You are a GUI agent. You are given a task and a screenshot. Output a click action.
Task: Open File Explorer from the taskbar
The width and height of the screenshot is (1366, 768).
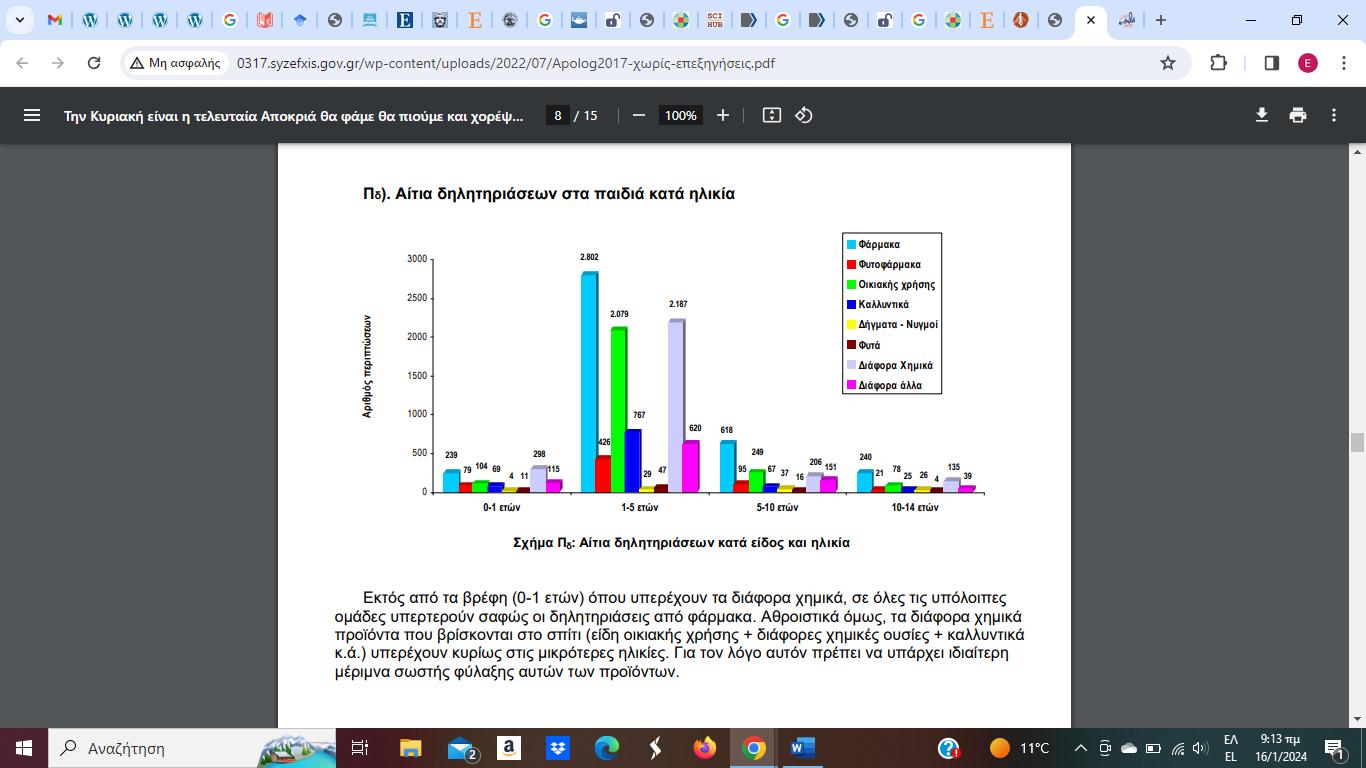(x=410, y=748)
